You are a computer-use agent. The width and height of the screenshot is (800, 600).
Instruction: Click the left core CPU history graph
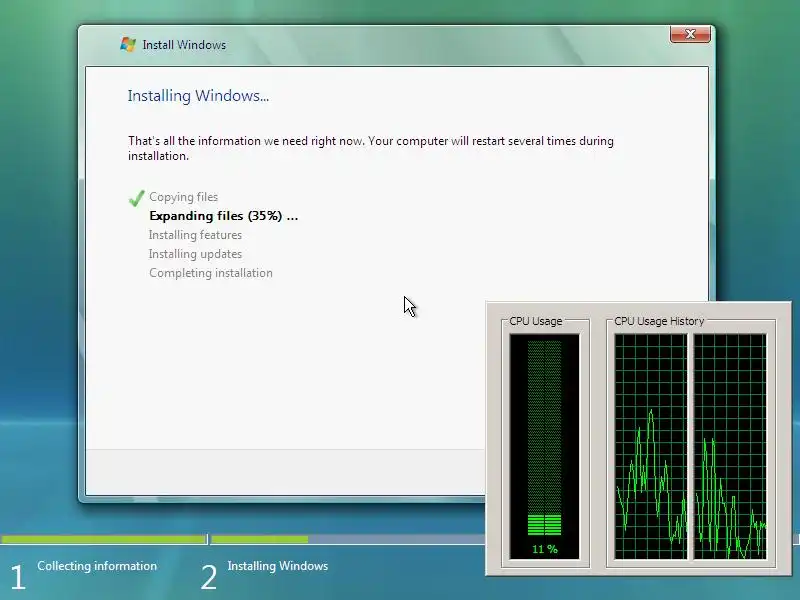(651, 446)
